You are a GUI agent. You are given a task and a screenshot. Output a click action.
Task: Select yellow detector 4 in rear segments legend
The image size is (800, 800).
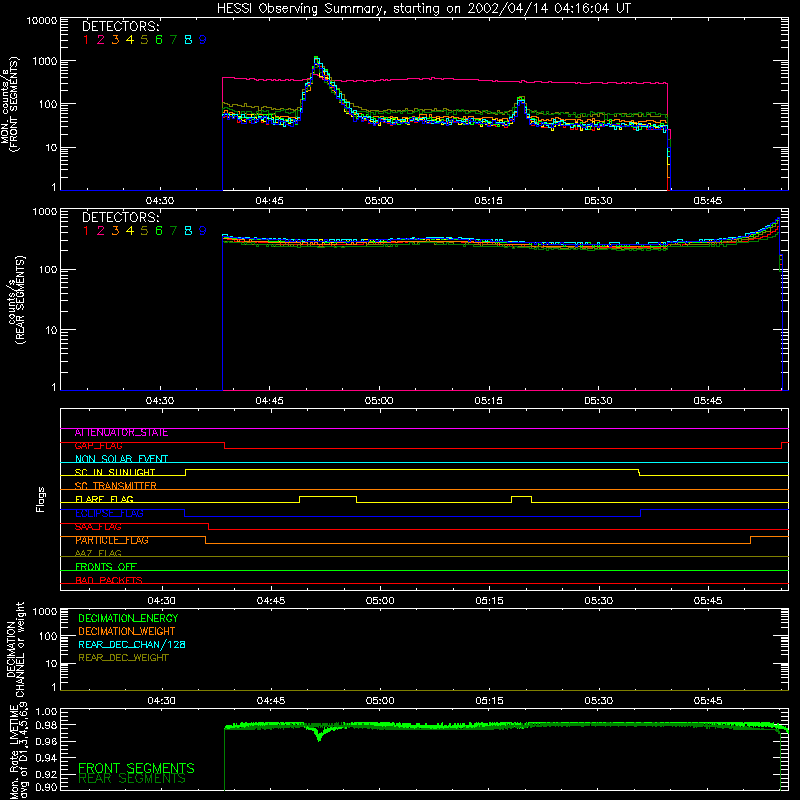coord(130,231)
